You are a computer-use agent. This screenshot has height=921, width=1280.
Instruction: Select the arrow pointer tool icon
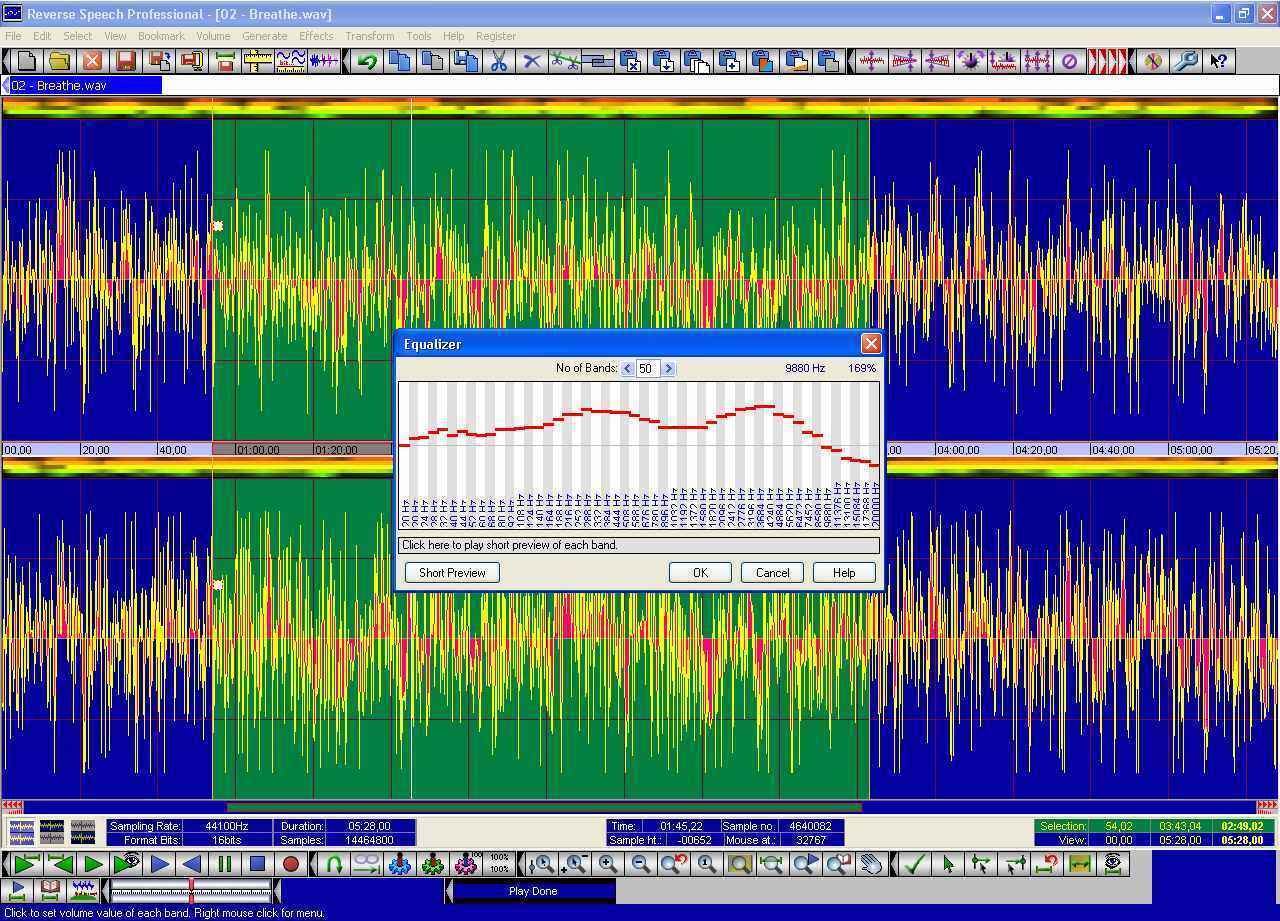pos(947,864)
